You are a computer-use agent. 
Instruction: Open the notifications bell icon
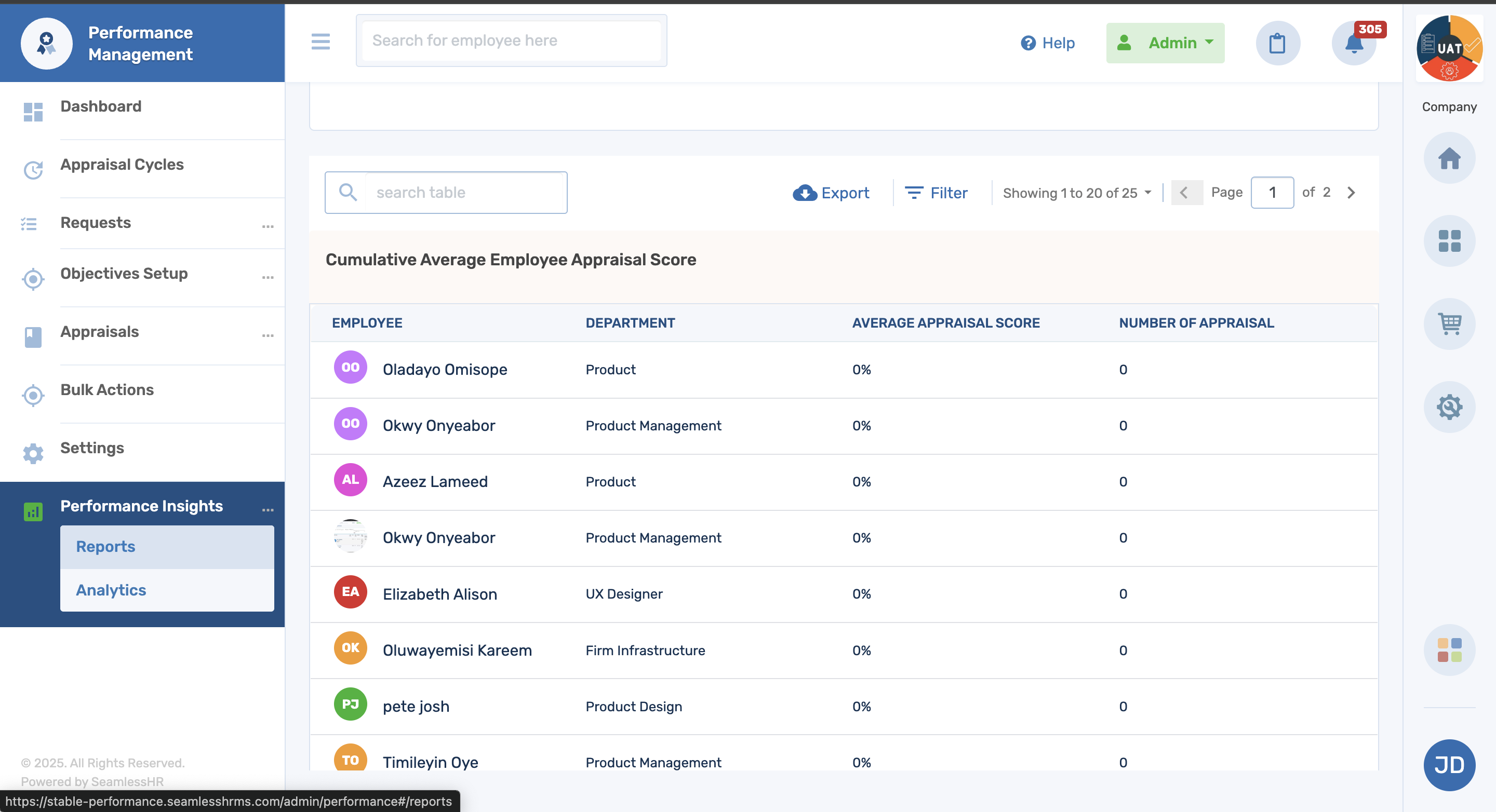(1354, 44)
